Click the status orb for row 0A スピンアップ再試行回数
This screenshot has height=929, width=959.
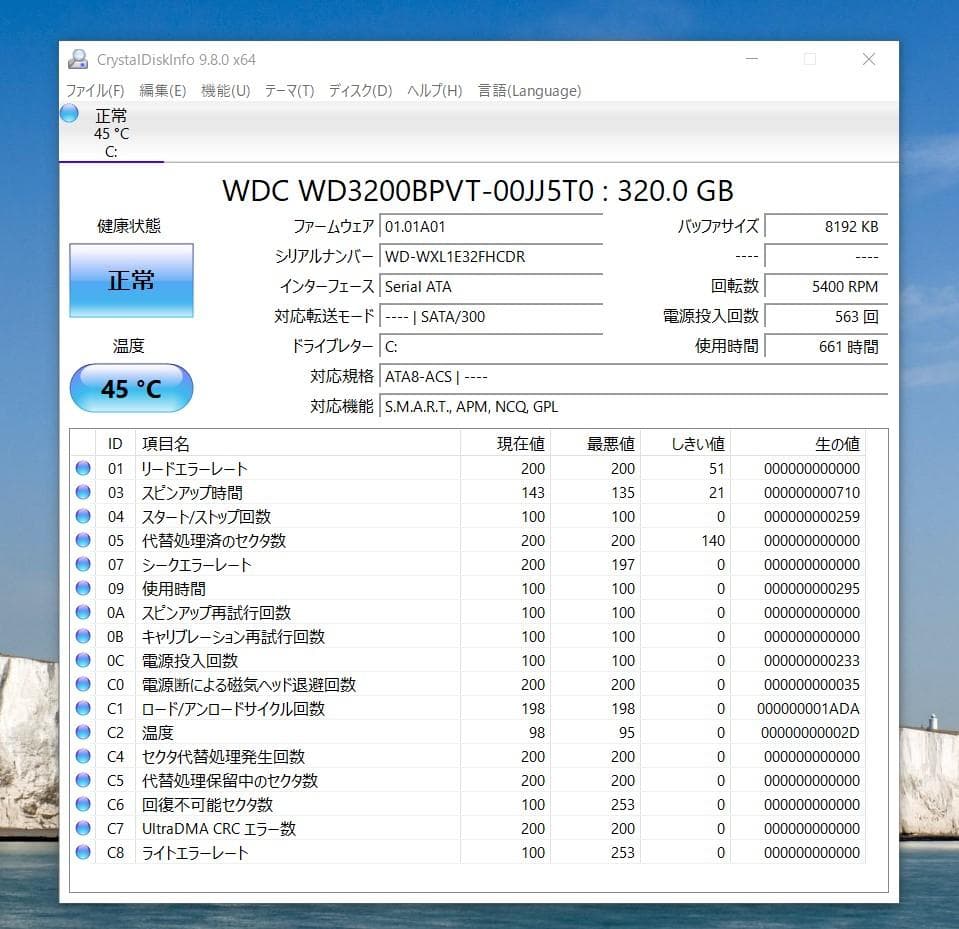pos(83,612)
